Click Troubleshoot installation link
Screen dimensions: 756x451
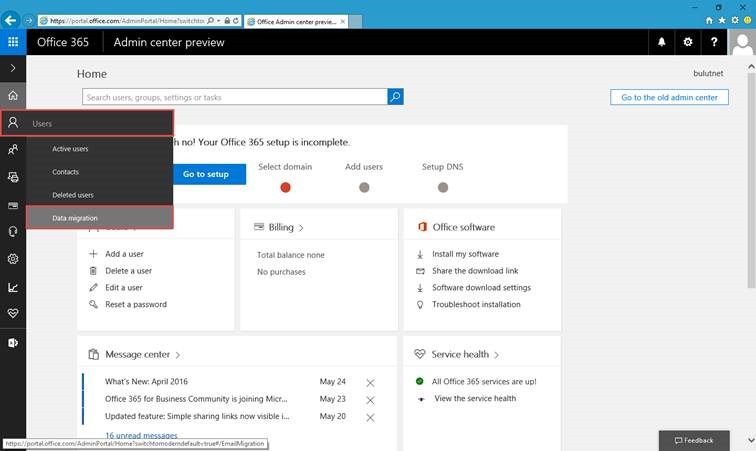[476, 304]
